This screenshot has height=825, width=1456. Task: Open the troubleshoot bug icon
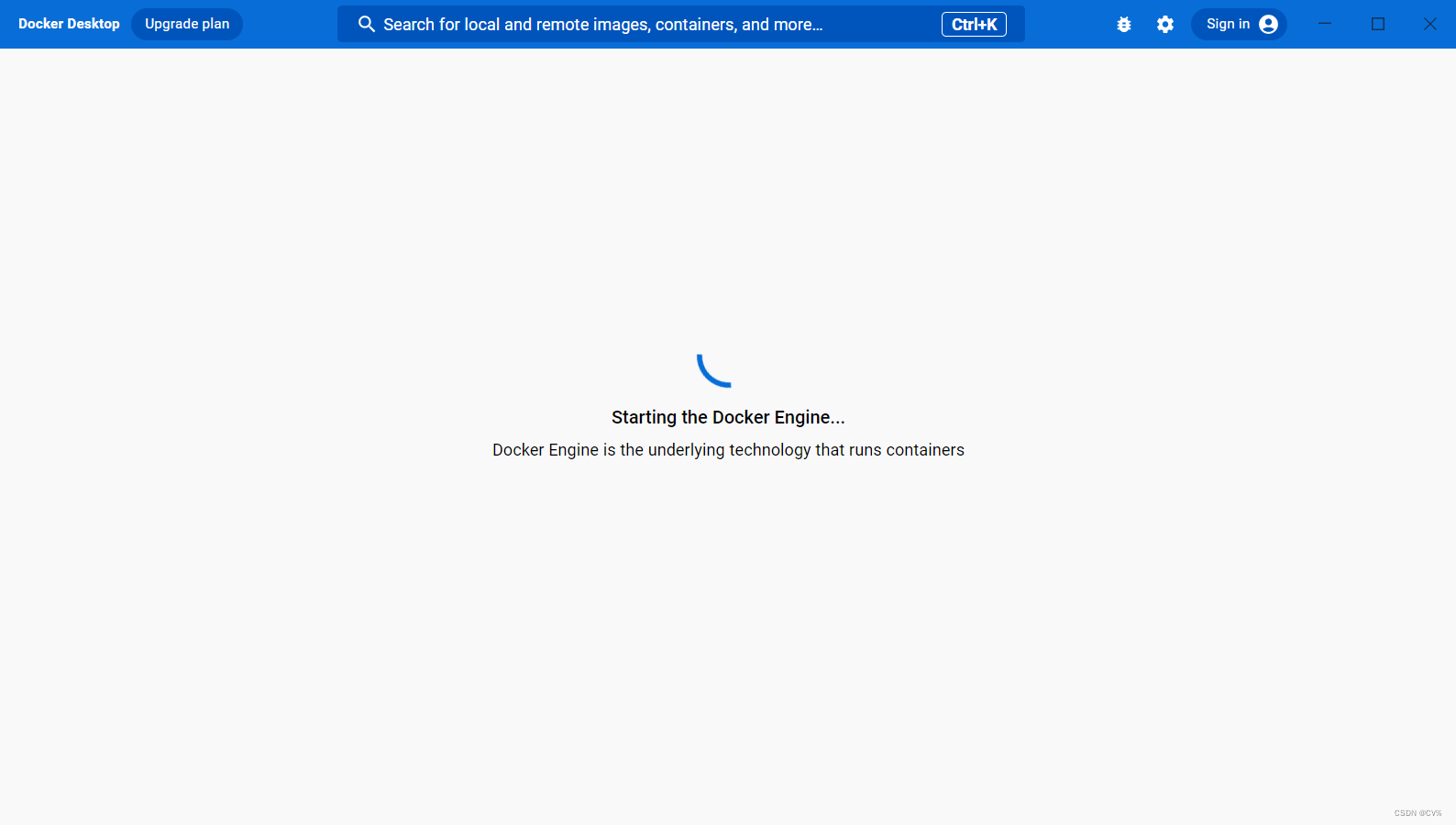tap(1124, 25)
